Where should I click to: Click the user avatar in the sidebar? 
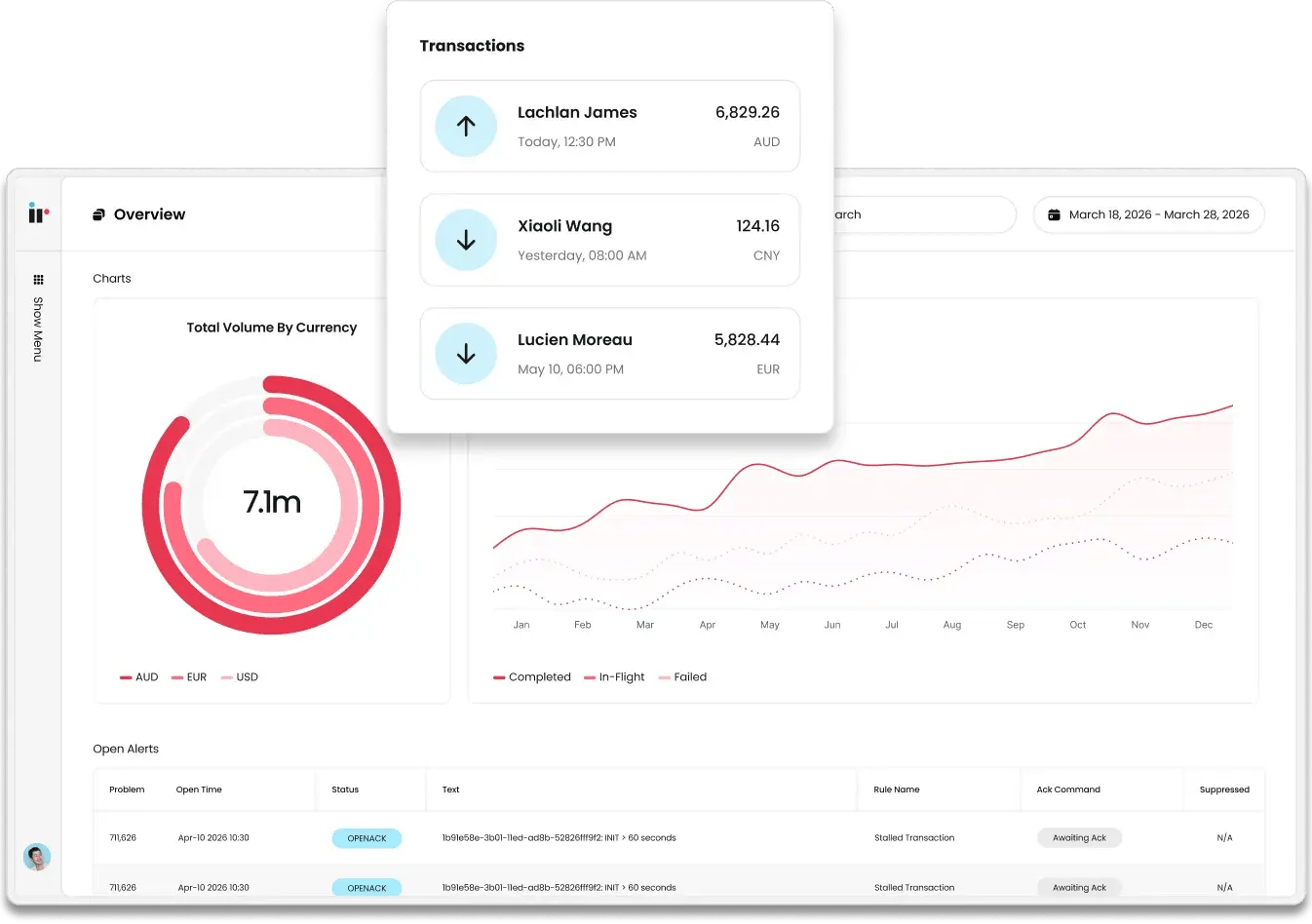click(37, 857)
